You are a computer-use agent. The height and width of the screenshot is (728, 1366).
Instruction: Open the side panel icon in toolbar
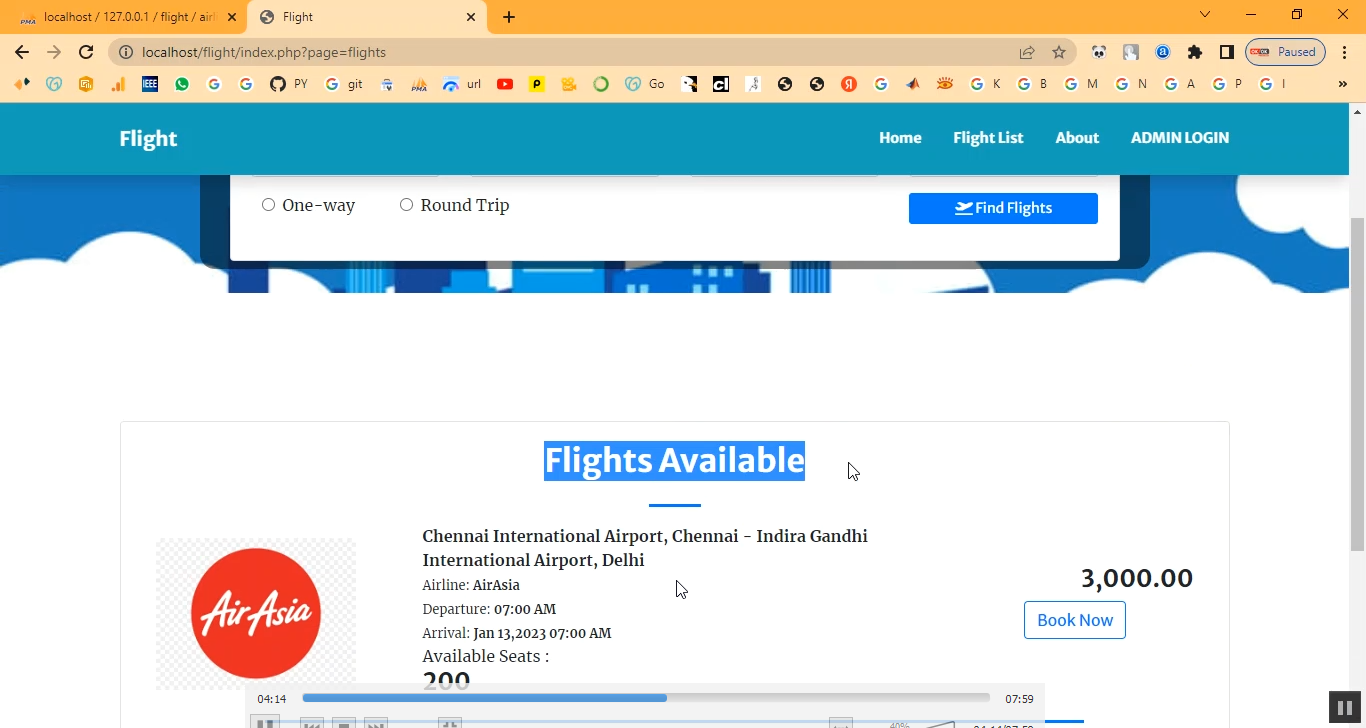click(x=1226, y=52)
